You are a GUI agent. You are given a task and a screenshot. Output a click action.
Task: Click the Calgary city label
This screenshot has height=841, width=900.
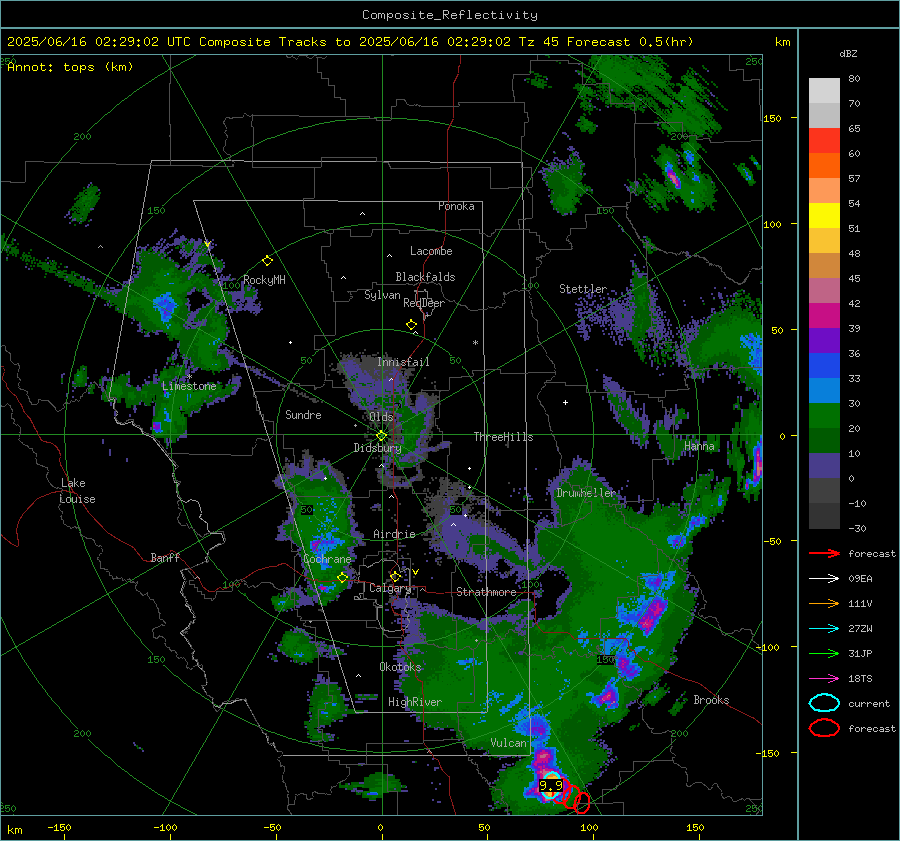(390, 588)
